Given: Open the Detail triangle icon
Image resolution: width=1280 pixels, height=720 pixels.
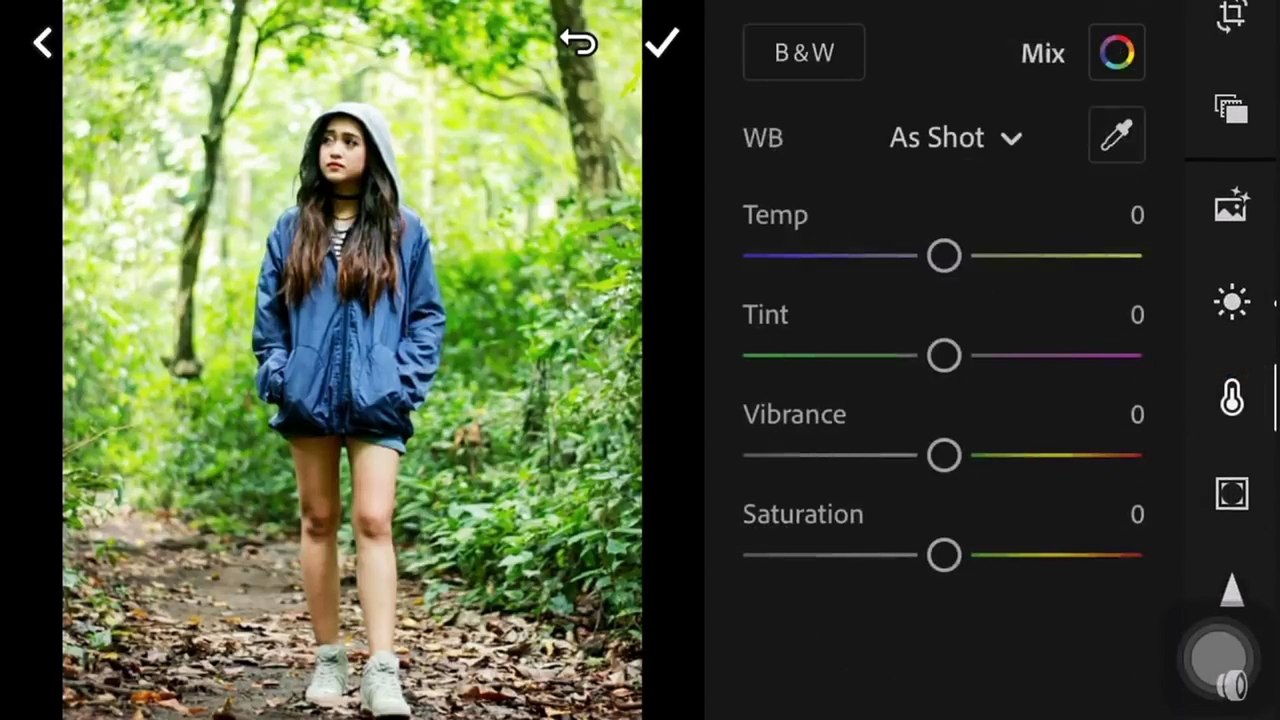Looking at the screenshot, I should 1232,590.
